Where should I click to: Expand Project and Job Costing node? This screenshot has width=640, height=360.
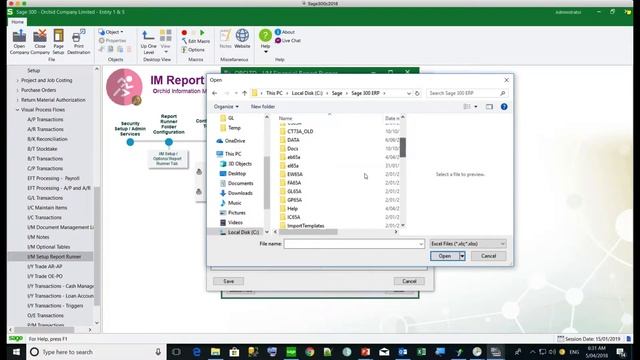18,80
